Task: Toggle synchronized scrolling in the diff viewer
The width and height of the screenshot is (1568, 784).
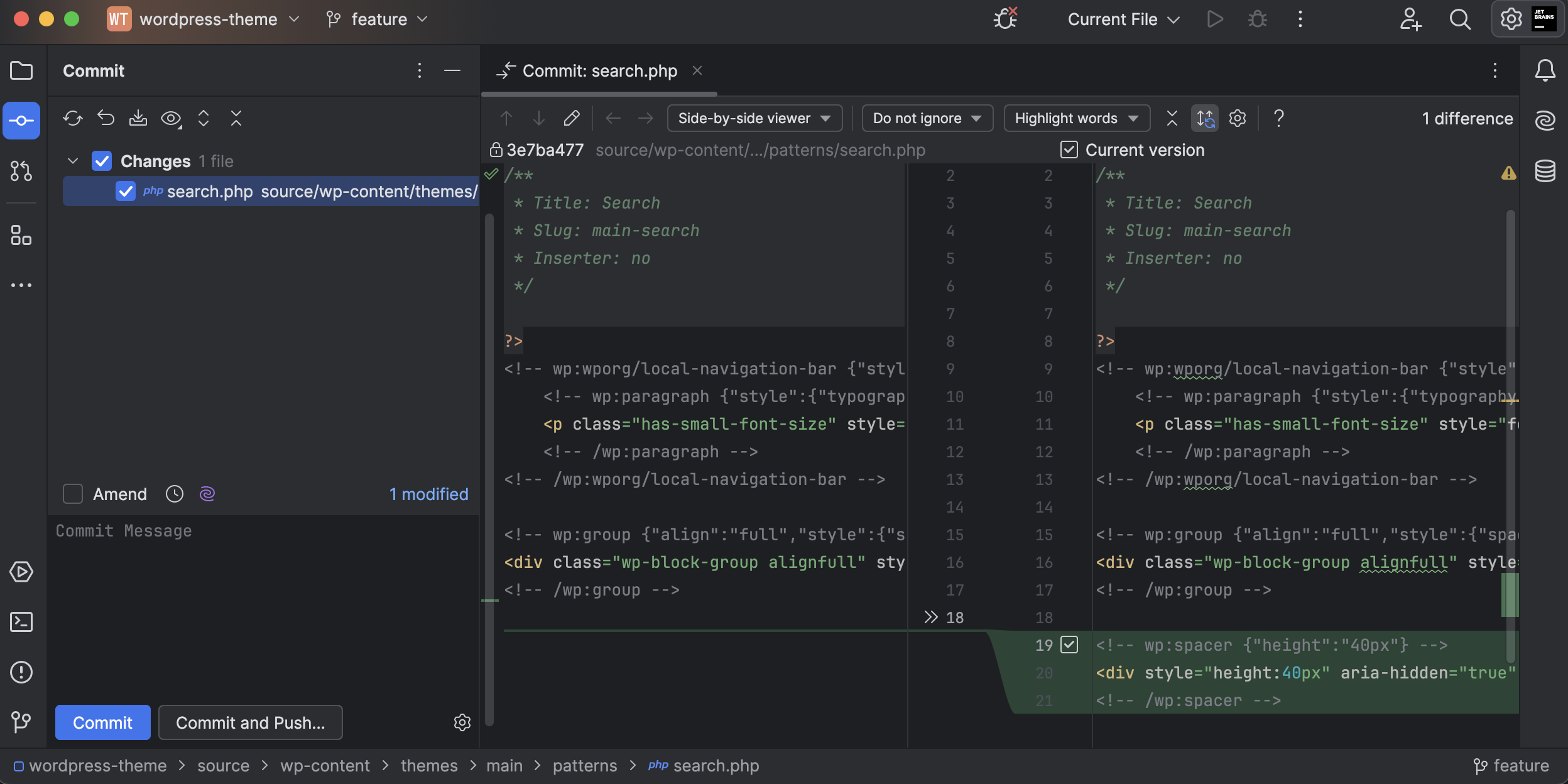Action: click(x=1206, y=118)
